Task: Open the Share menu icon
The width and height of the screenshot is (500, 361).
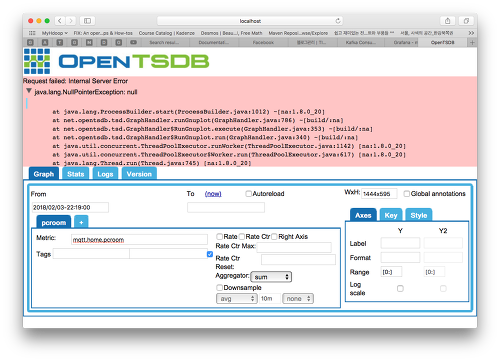Action: pos(447,21)
